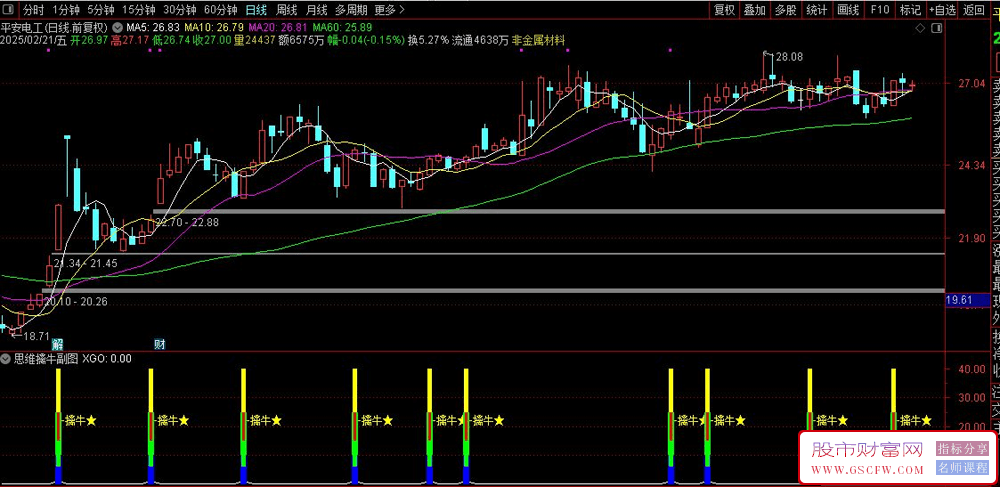Toggle the left sidebar panel icon
This screenshot has width=1000, height=487.
tap(10, 10)
